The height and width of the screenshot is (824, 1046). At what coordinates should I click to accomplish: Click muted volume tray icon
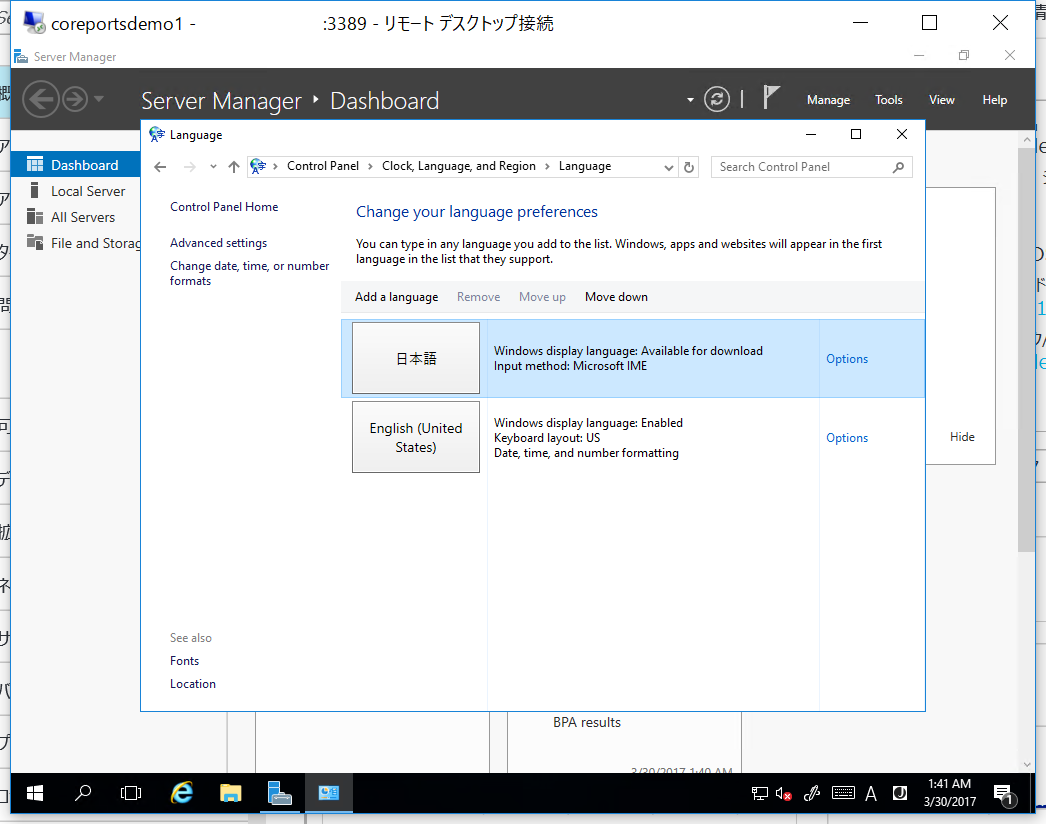point(784,793)
